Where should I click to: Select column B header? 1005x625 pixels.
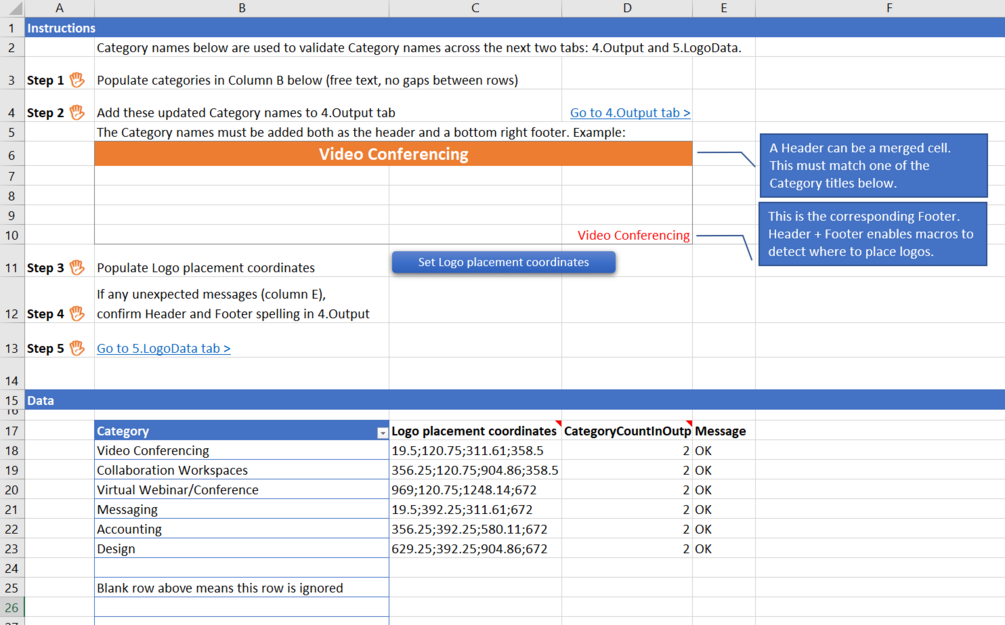(242, 8)
